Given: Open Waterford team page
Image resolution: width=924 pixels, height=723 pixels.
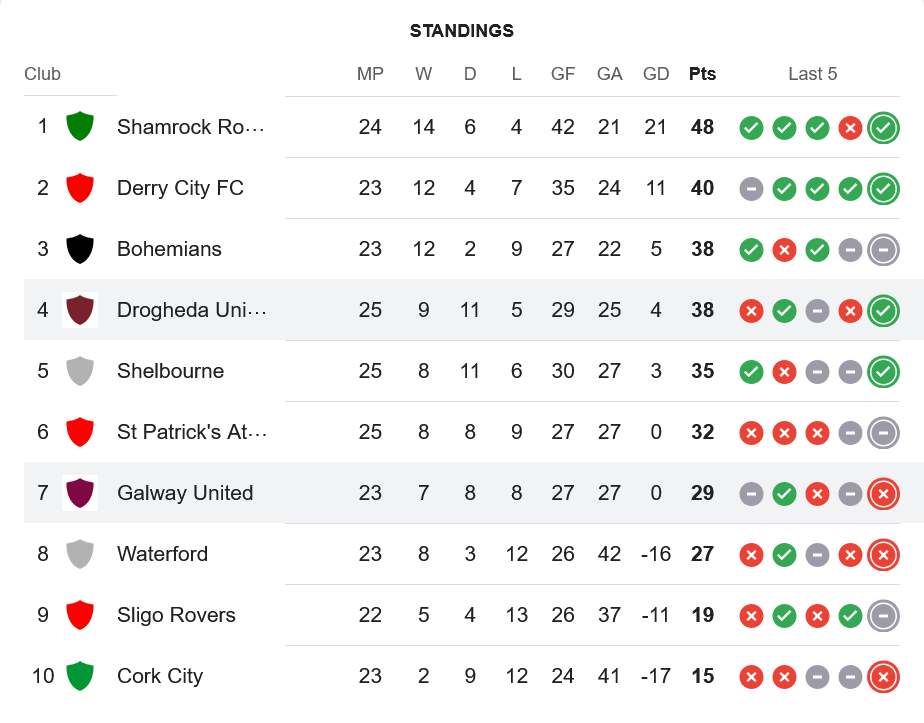Looking at the screenshot, I should click(162, 554).
